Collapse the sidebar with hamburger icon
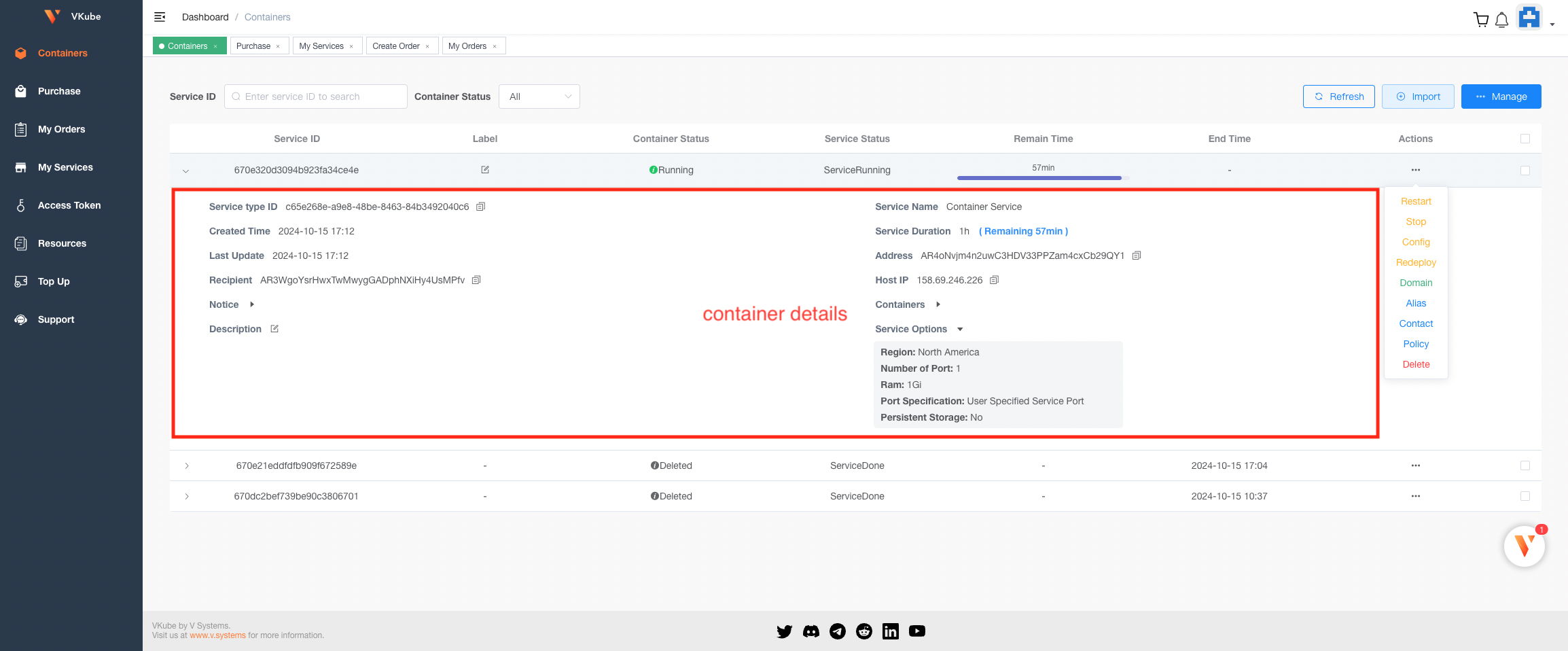1568x651 pixels. tap(160, 17)
